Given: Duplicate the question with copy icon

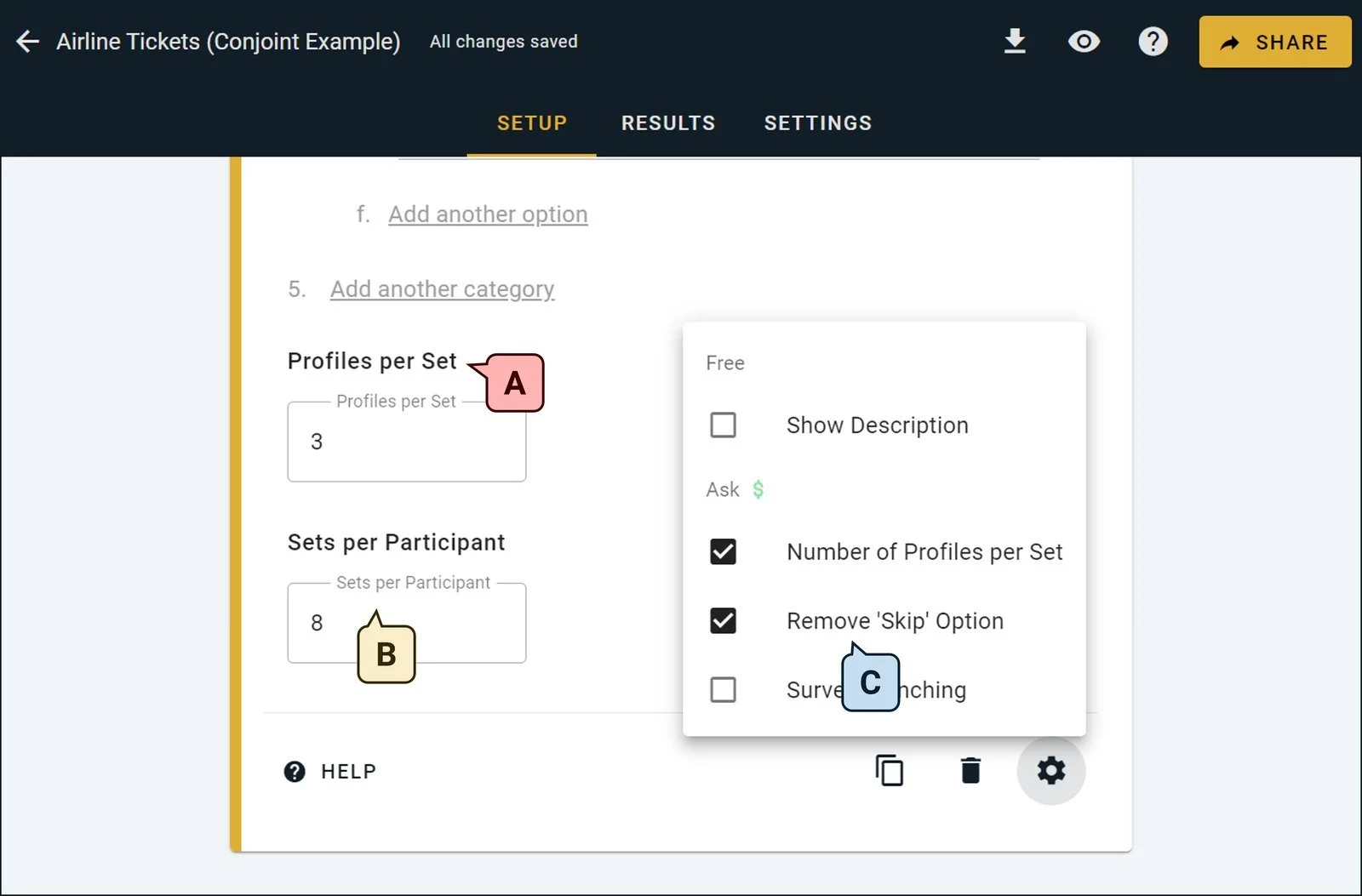Looking at the screenshot, I should [x=890, y=770].
